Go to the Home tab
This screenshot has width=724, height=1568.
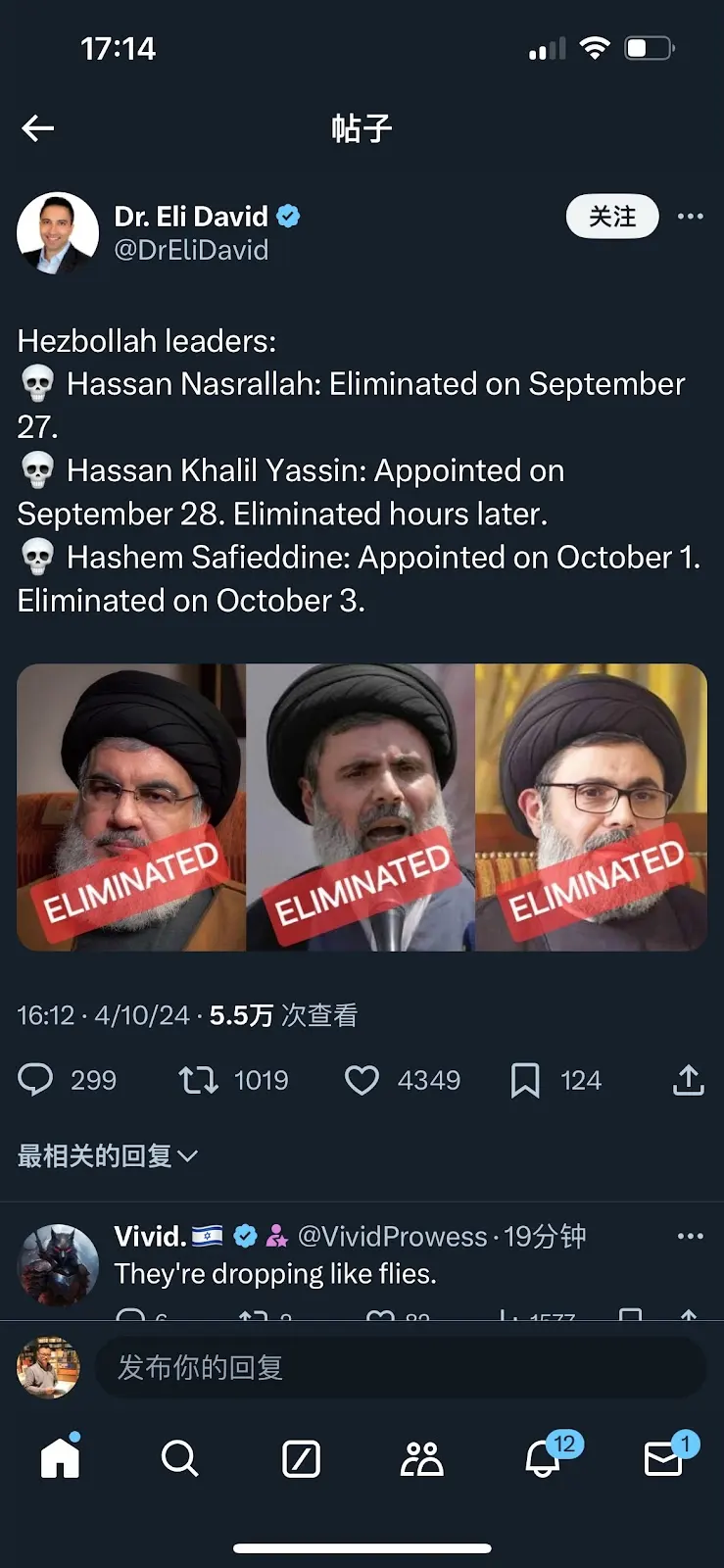[x=60, y=1458]
